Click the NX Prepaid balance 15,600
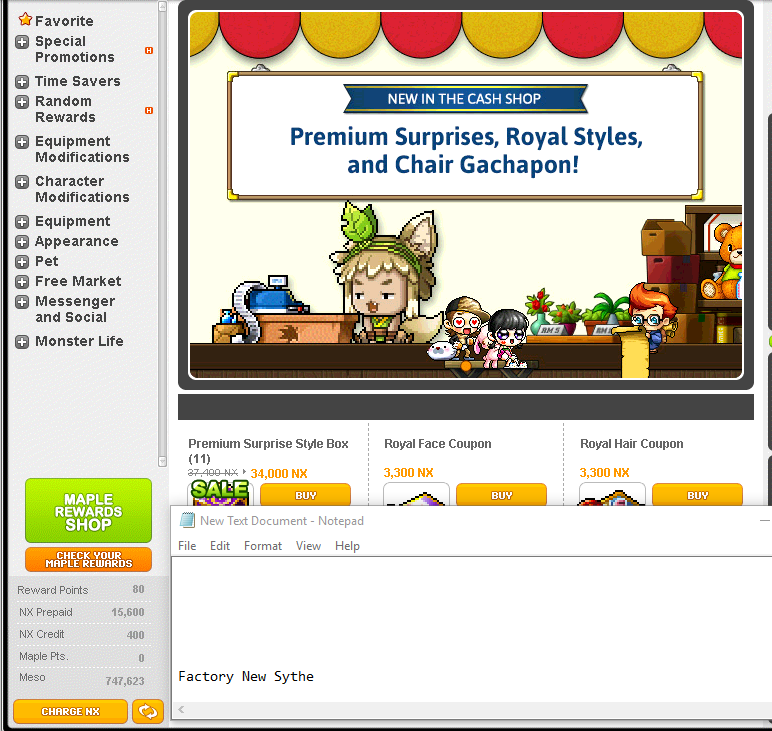Image resolution: width=772 pixels, height=731 pixels. pos(128,612)
